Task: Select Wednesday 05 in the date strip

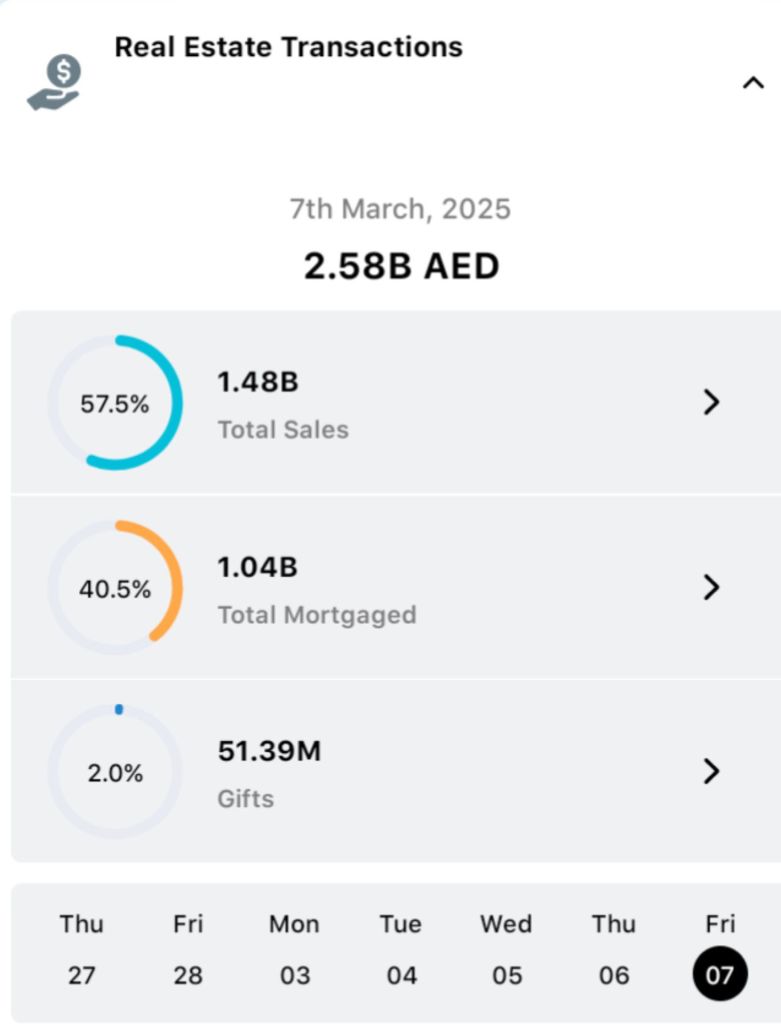Action: (507, 950)
